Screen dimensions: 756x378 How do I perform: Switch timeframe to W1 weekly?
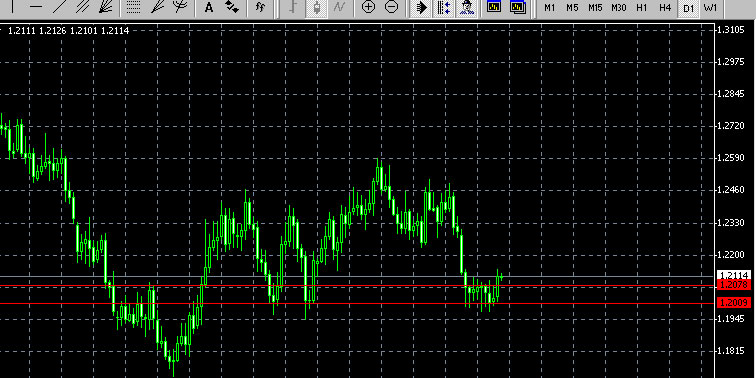711,8
